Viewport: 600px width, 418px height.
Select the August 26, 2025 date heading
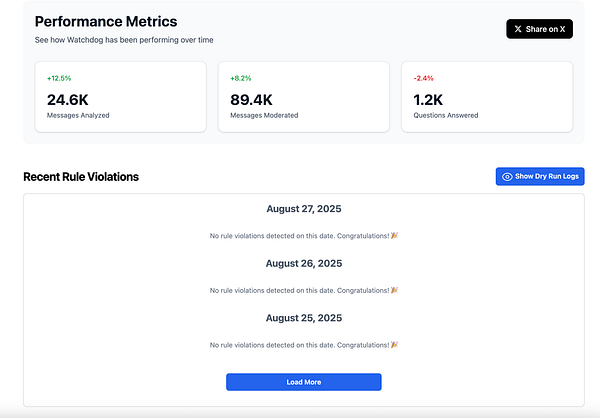(304, 263)
